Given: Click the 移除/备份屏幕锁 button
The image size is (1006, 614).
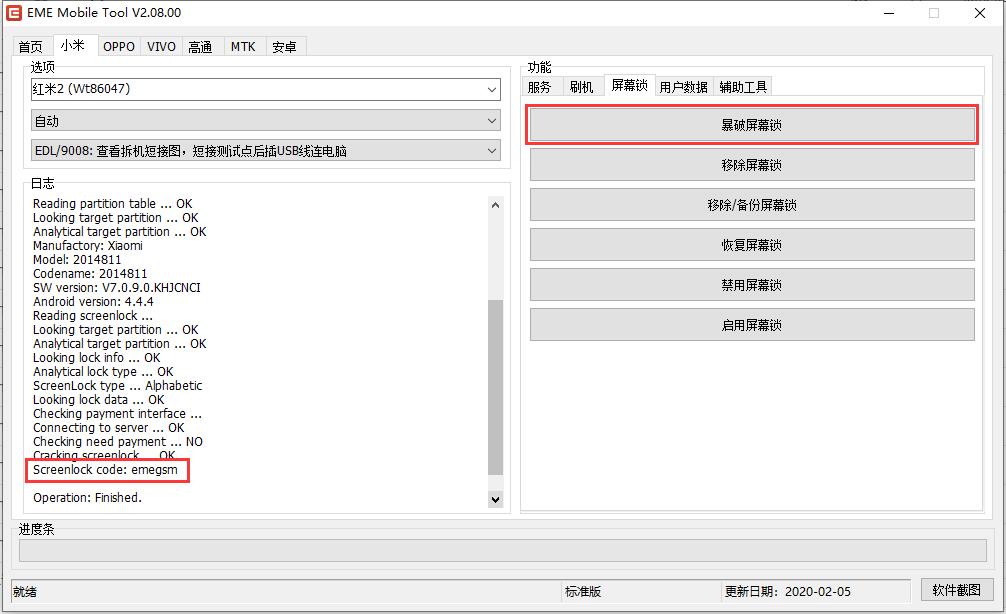Looking at the screenshot, I should [x=752, y=205].
